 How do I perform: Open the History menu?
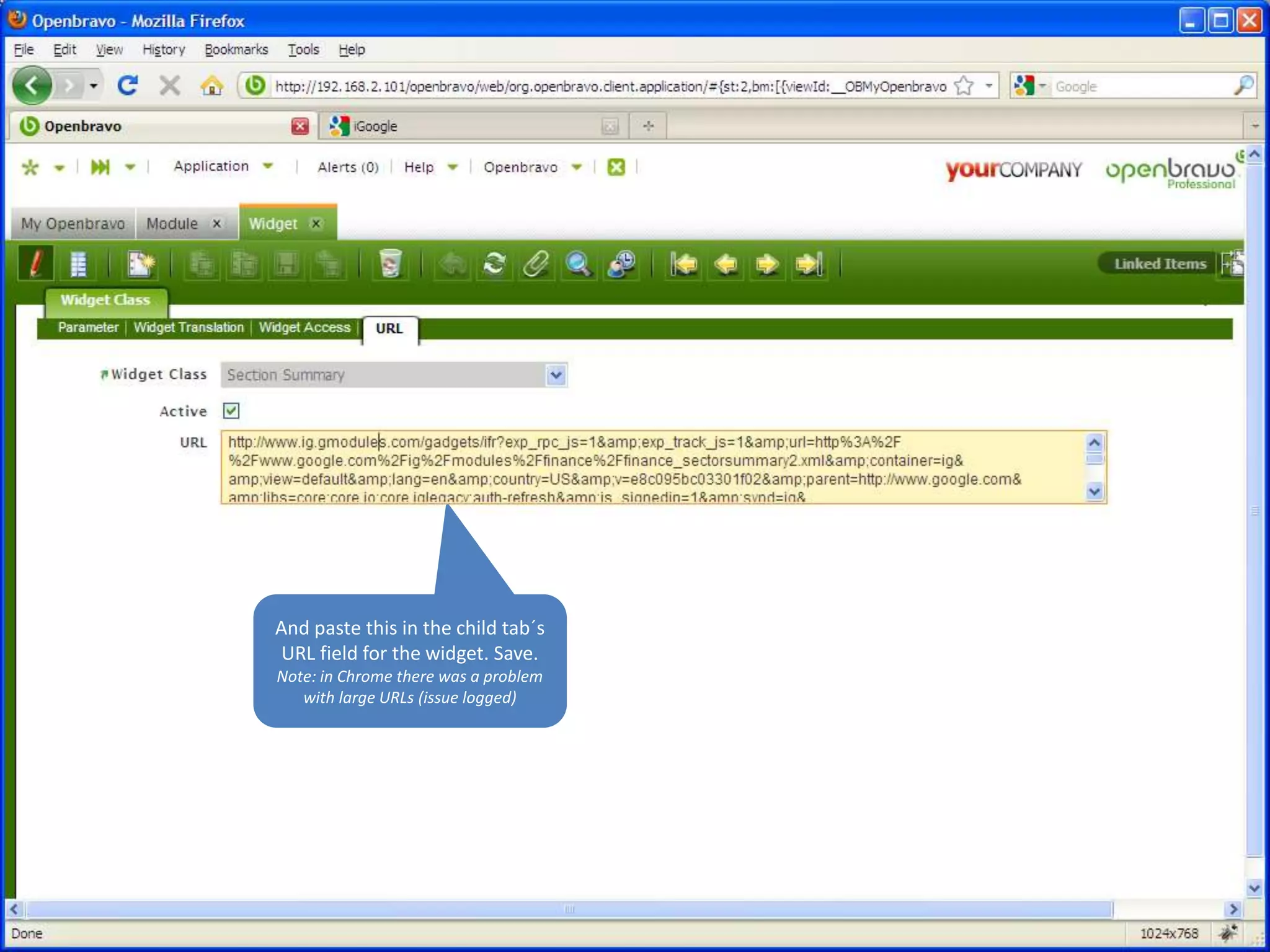click(164, 50)
